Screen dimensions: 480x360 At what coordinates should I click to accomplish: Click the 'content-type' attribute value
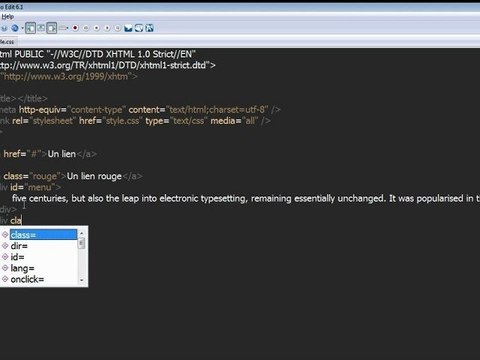click(x=97, y=110)
